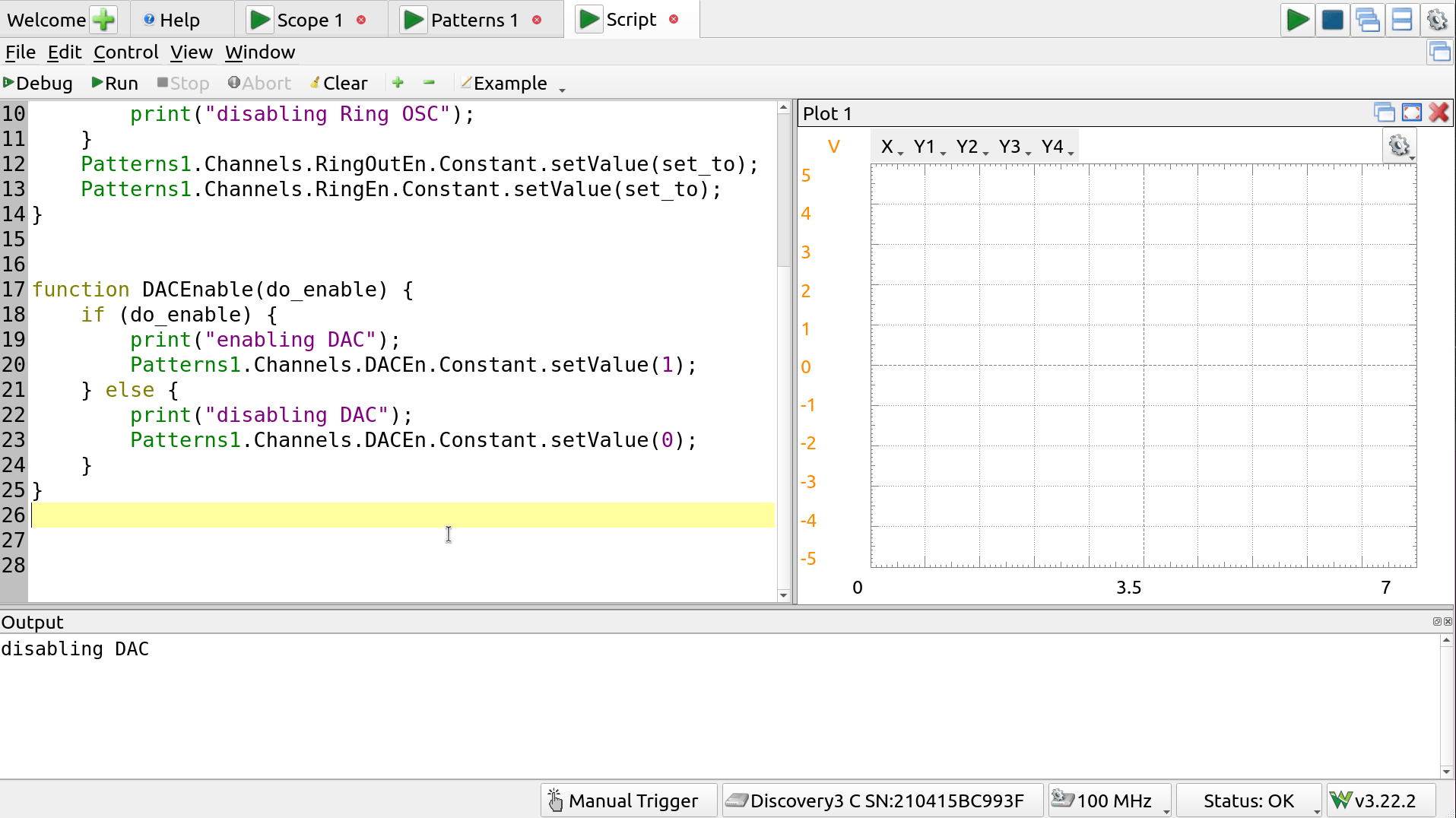Click the zoom-in plus icon in the script toolbar
The height and width of the screenshot is (818, 1456).
tap(398, 82)
